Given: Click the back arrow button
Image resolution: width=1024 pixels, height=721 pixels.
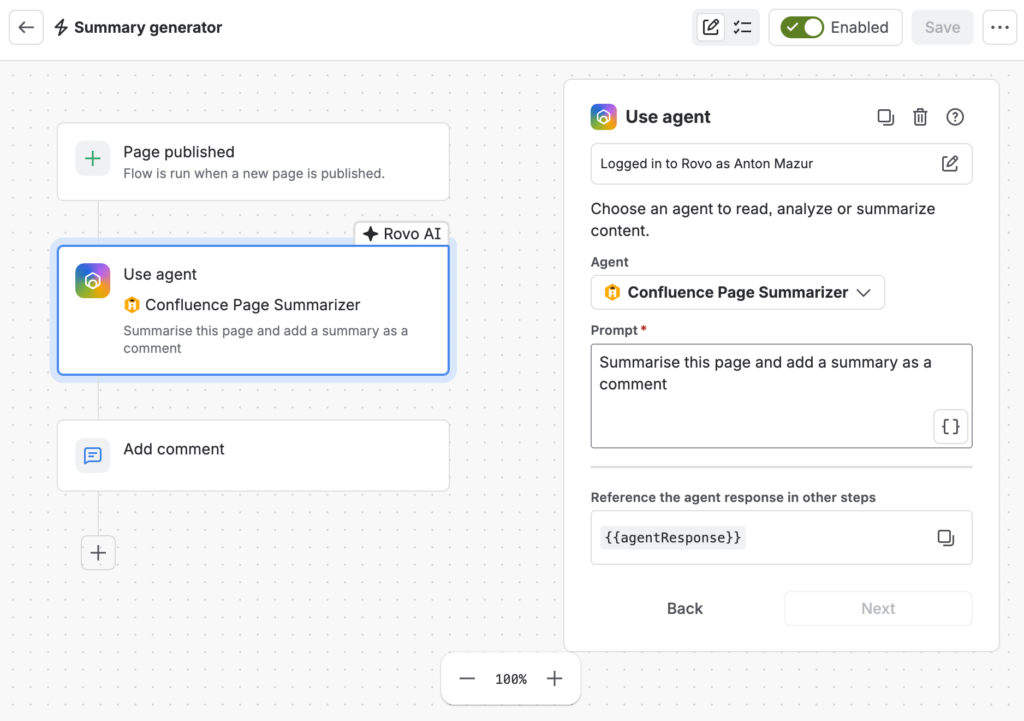Looking at the screenshot, I should pyautogui.click(x=26, y=27).
